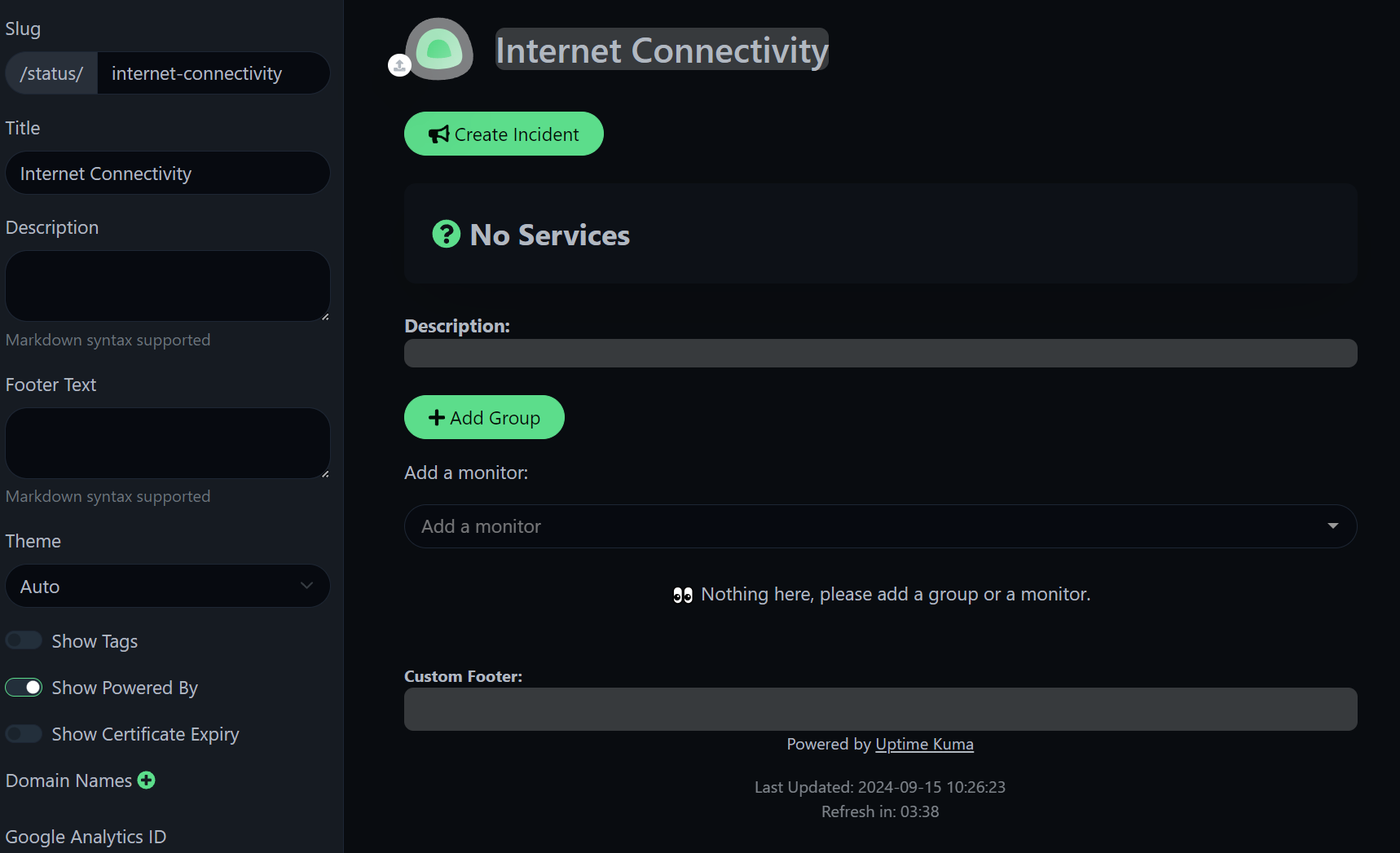The height and width of the screenshot is (853, 1400).
Task: Click into the Footer Text textarea
Action: tap(167, 443)
